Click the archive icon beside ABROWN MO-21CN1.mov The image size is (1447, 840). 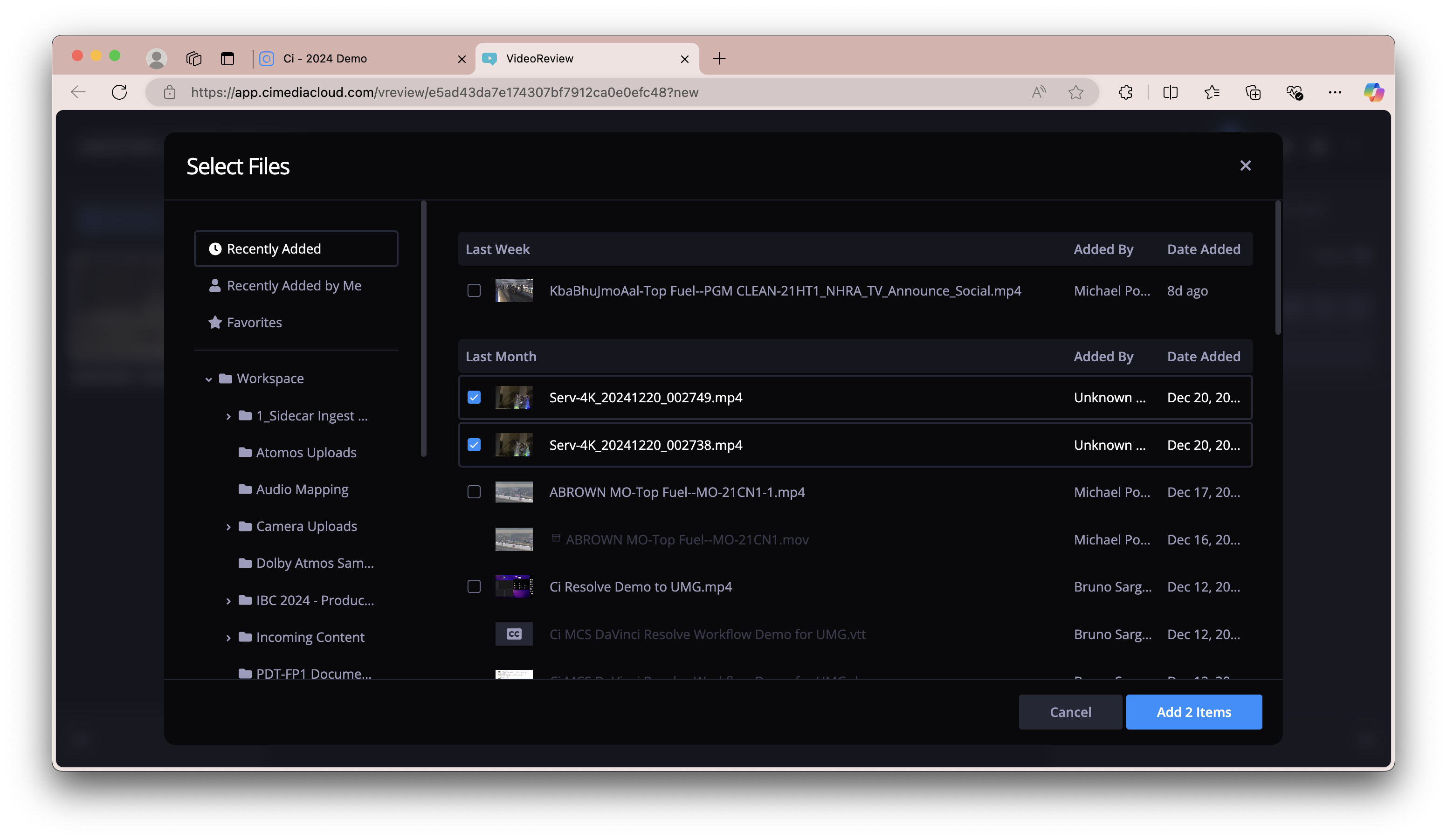pyautogui.click(x=556, y=538)
